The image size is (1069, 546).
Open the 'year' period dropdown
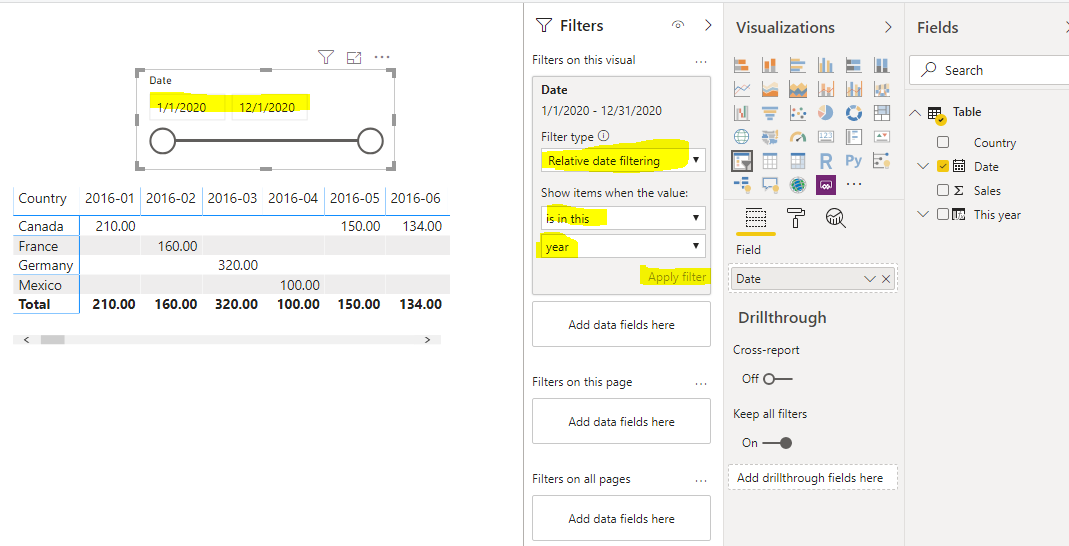[x=623, y=246]
